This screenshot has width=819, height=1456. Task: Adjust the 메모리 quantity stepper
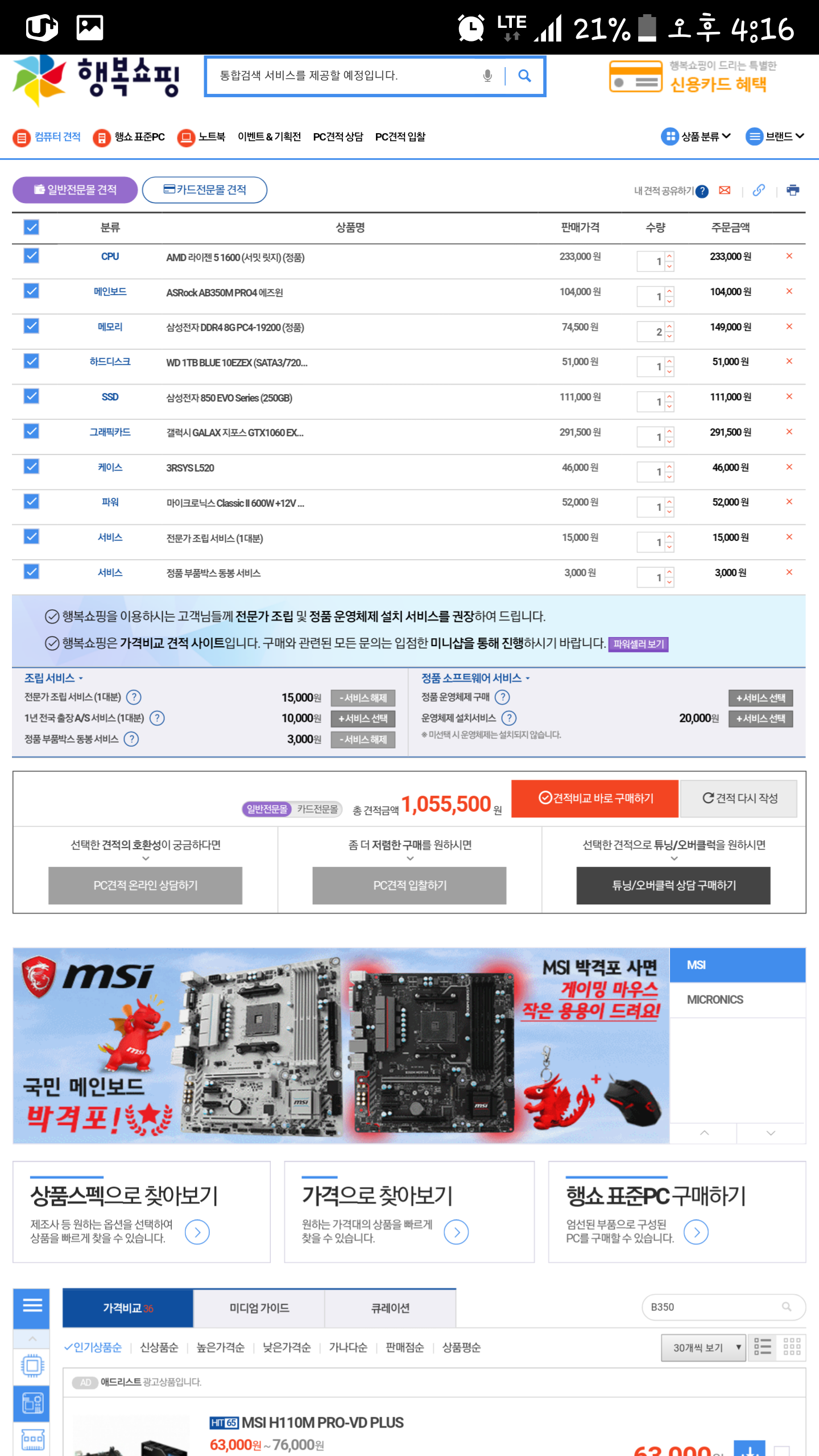coord(670,332)
